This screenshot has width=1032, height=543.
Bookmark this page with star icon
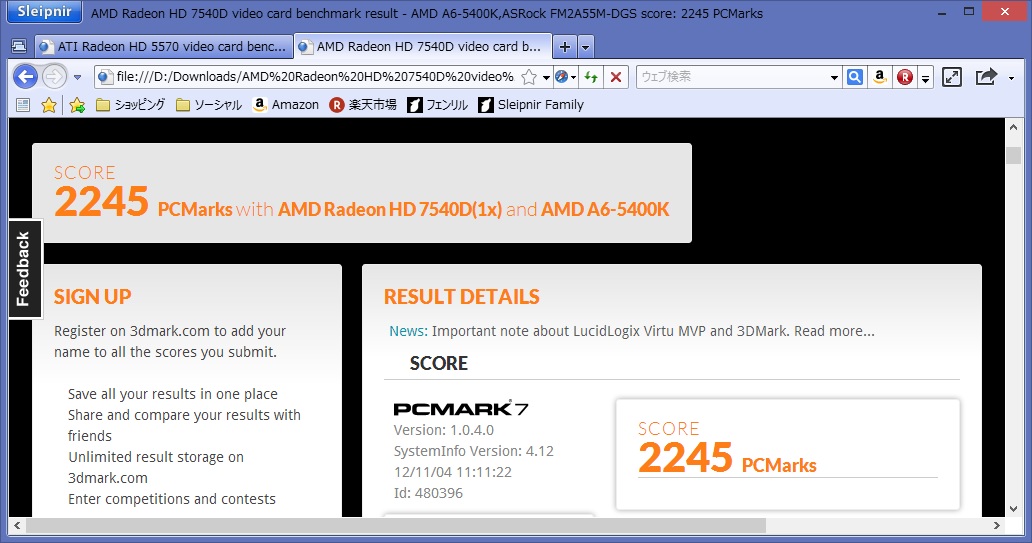pos(529,77)
